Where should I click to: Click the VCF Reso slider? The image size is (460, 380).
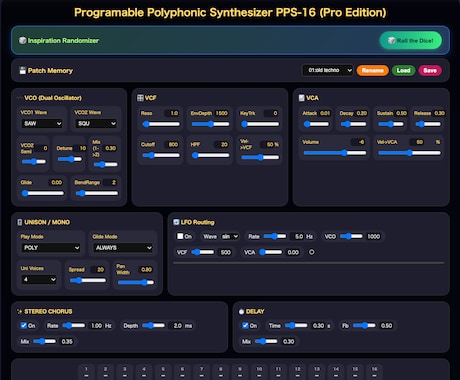(x=161, y=124)
